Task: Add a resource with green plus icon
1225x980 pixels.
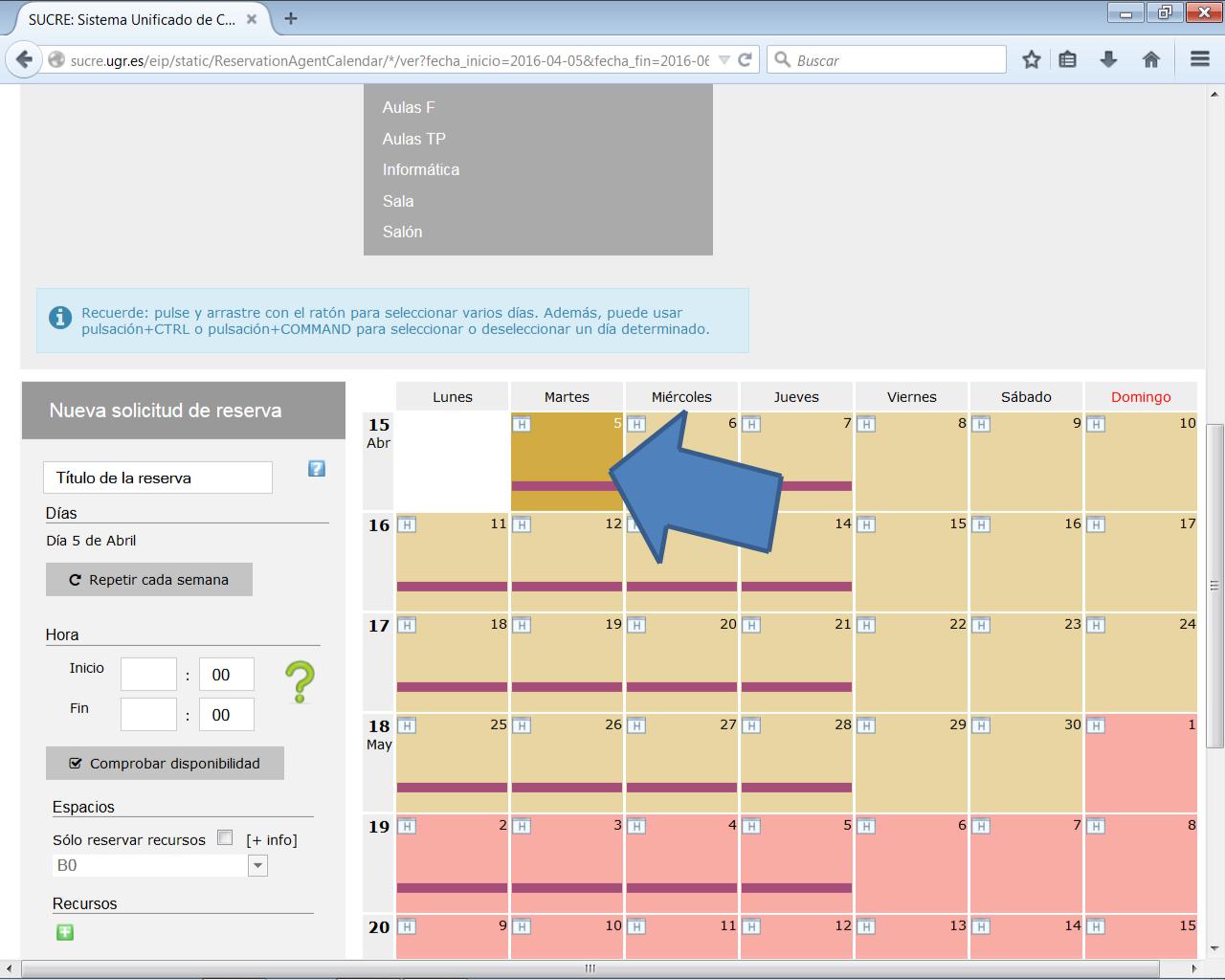Action: click(x=65, y=932)
